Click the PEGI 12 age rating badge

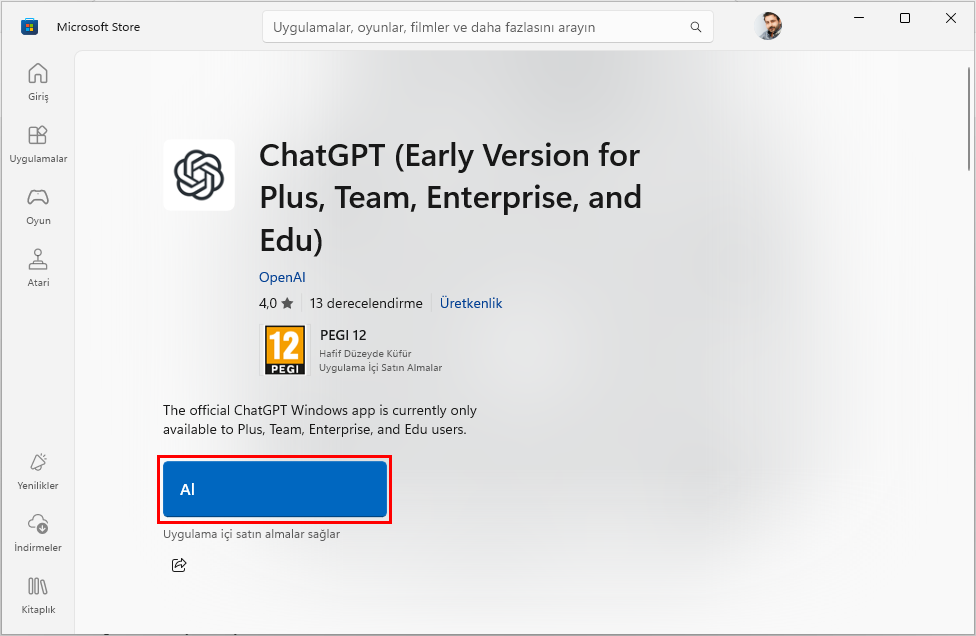285,350
